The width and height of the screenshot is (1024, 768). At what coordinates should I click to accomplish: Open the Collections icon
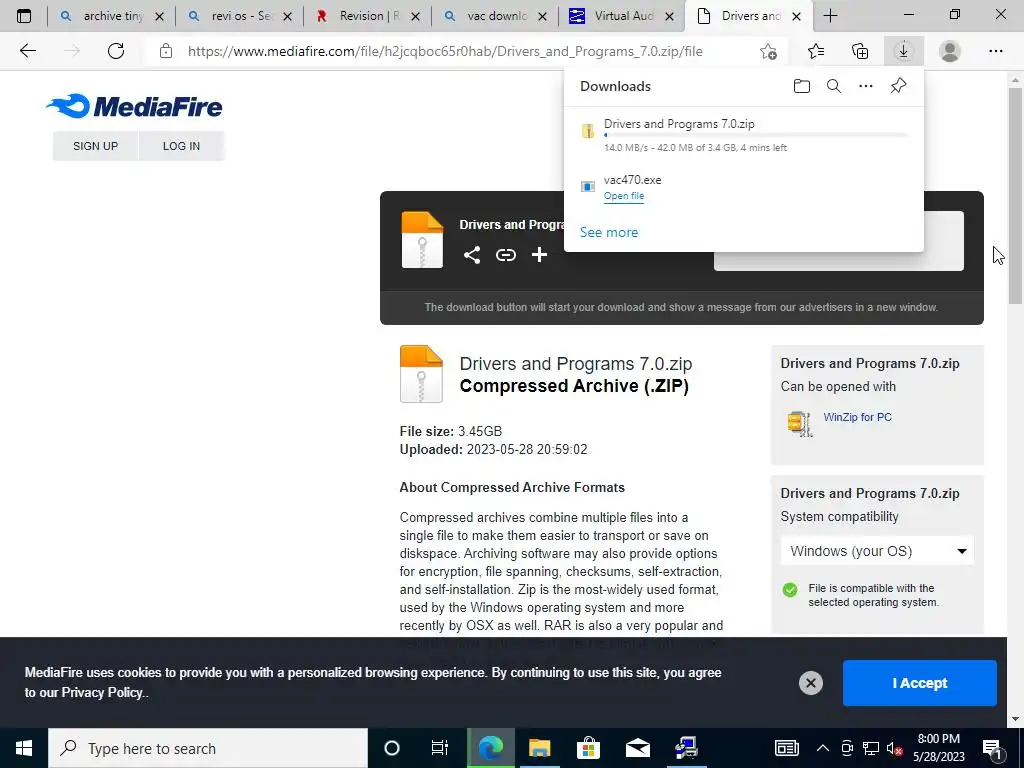860,51
